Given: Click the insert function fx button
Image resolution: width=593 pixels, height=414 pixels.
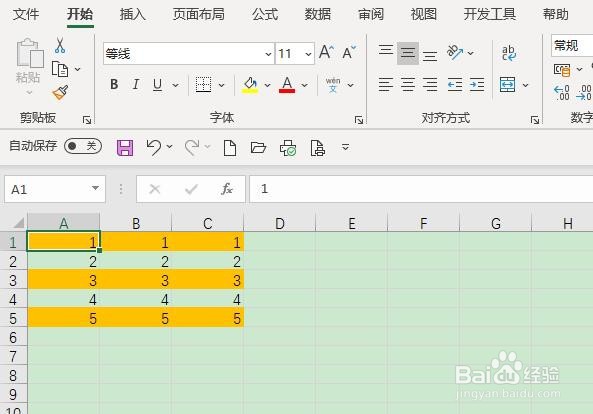Looking at the screenshot, I should (227, 189).
